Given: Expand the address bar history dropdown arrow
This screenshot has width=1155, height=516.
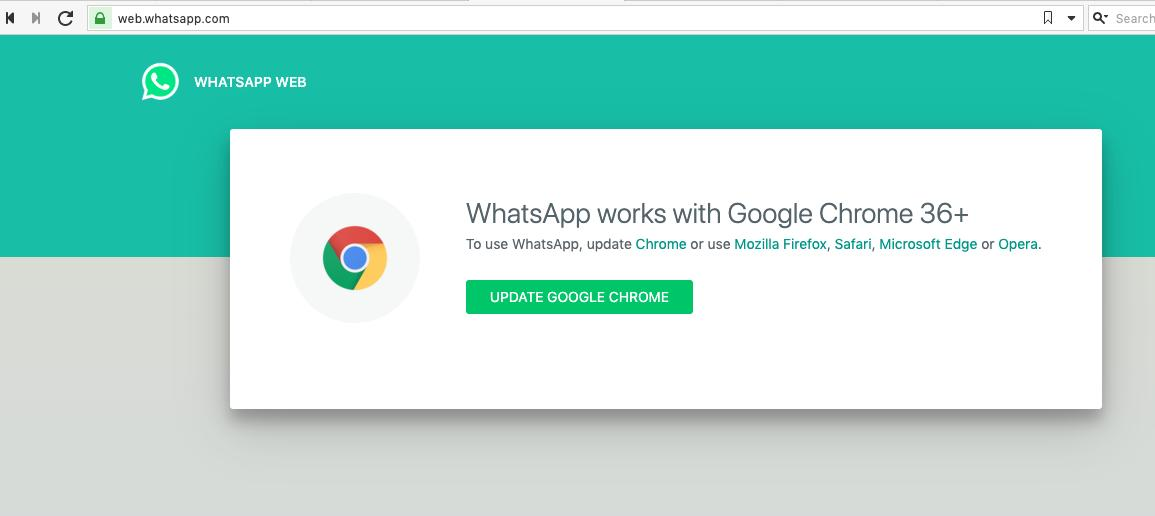Looking at the screenshot, I should pos(1071,18).
